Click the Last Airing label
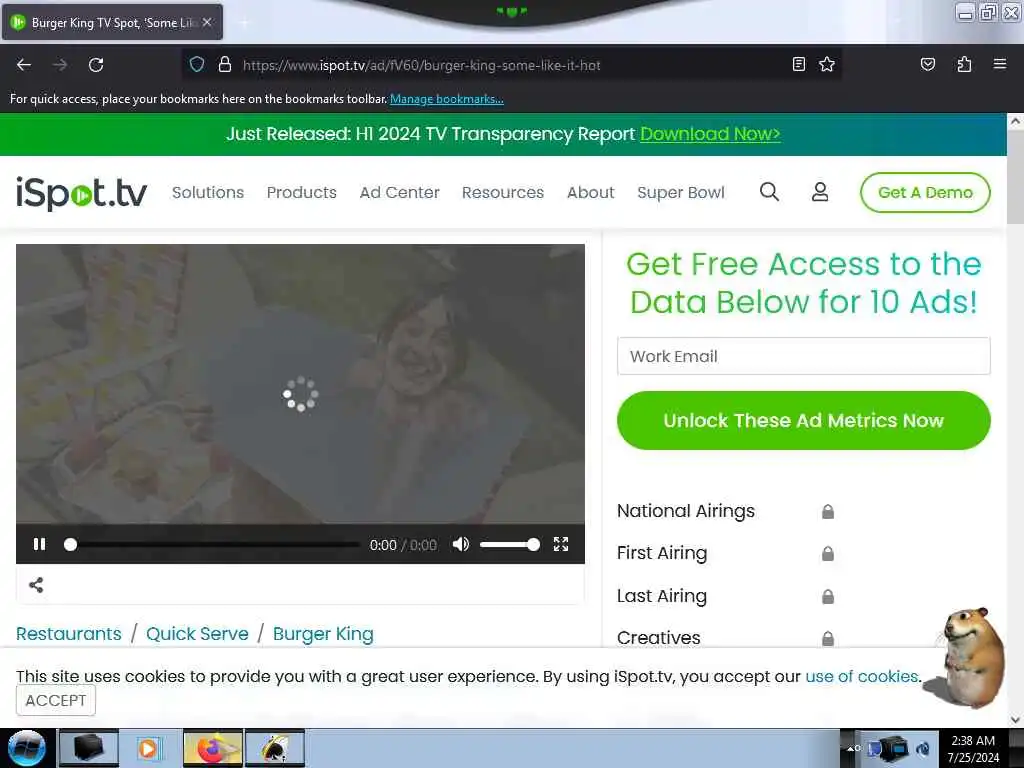The image size is (1024, 768). point(662,596)
